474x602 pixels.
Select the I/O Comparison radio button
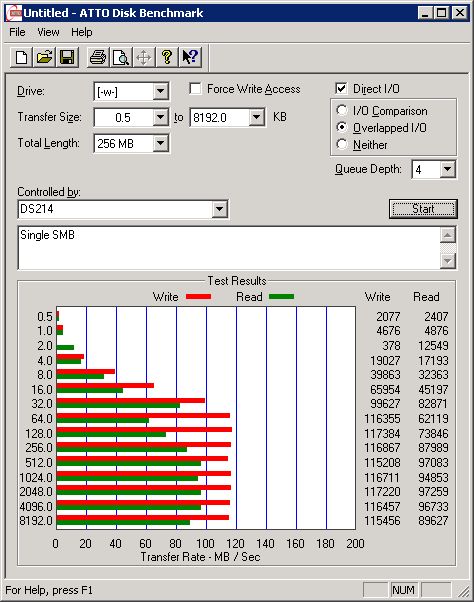click(342, 111)
